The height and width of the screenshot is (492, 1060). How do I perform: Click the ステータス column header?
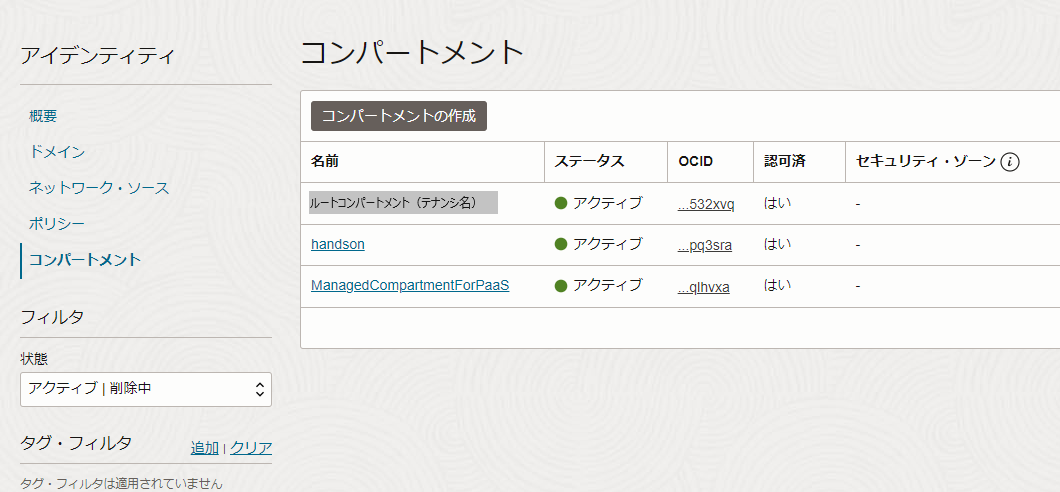(589, 162)
